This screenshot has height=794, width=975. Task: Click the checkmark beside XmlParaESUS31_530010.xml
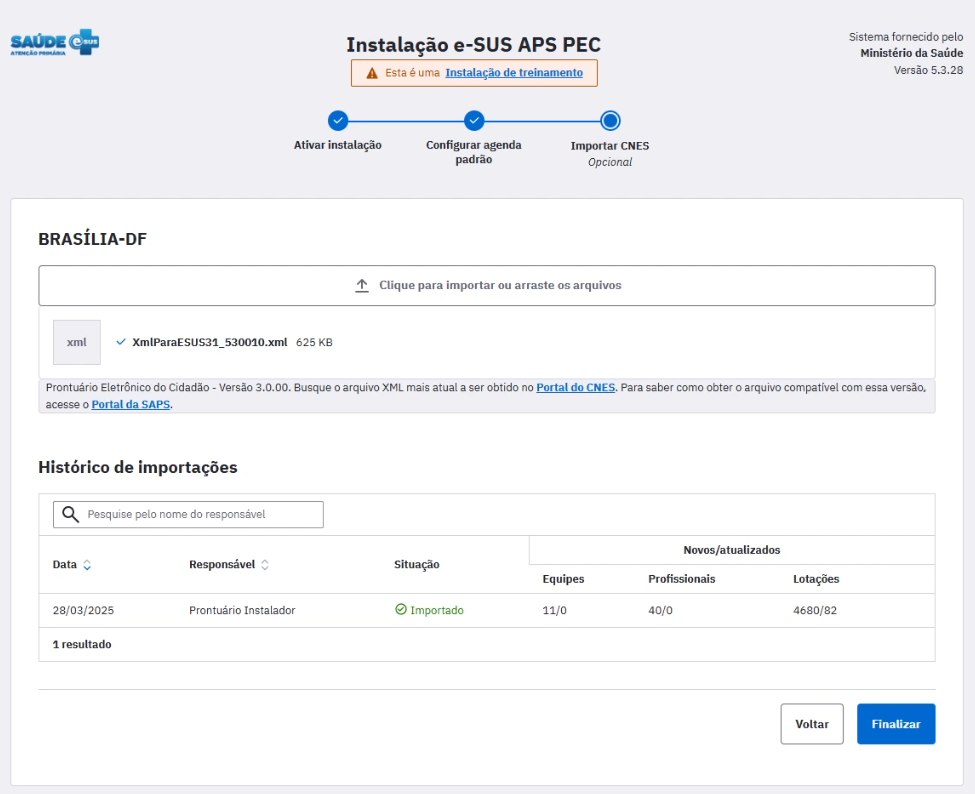click(x=121, y=342)
